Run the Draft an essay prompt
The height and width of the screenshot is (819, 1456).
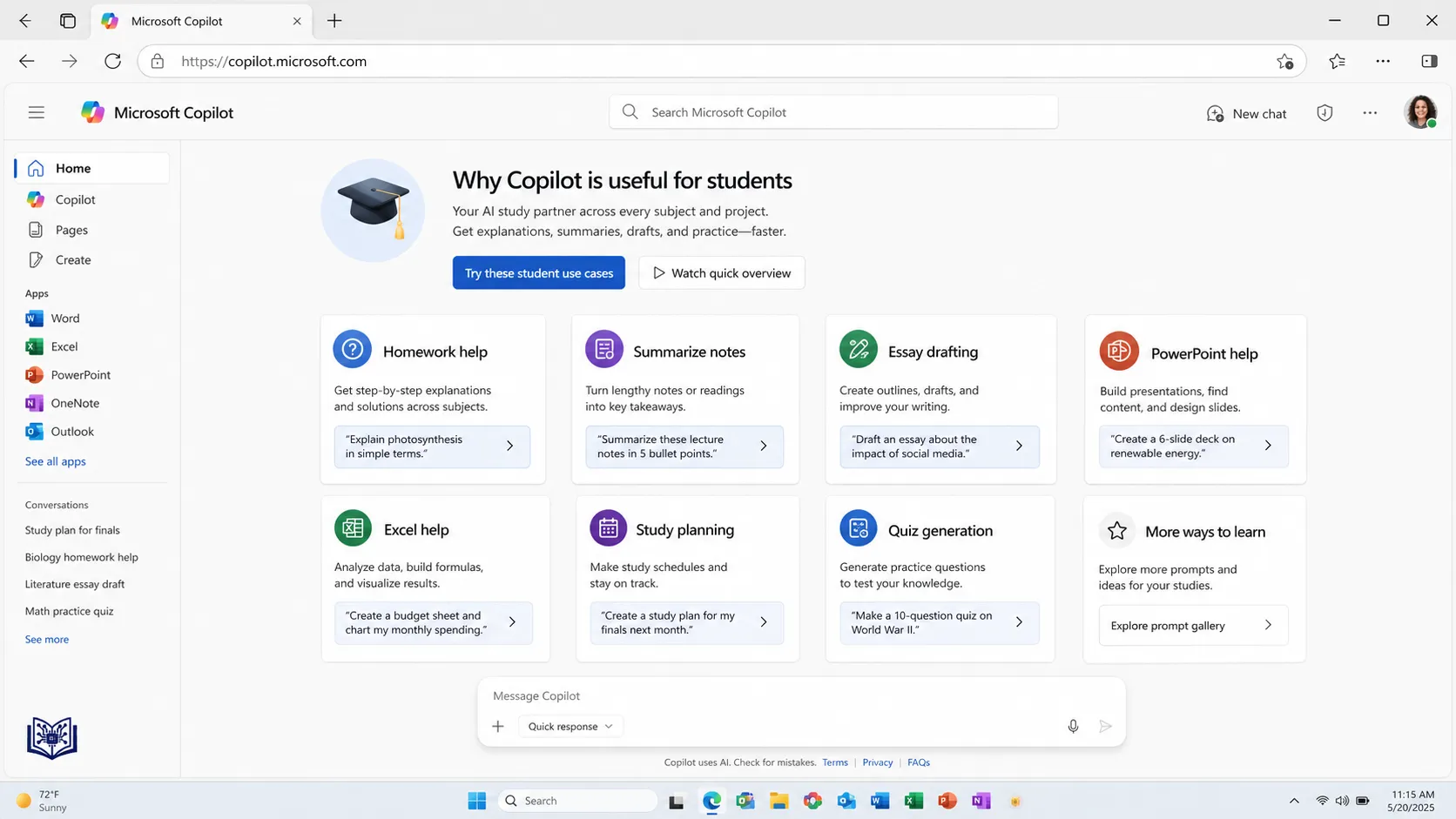click(x=940, y=446)
